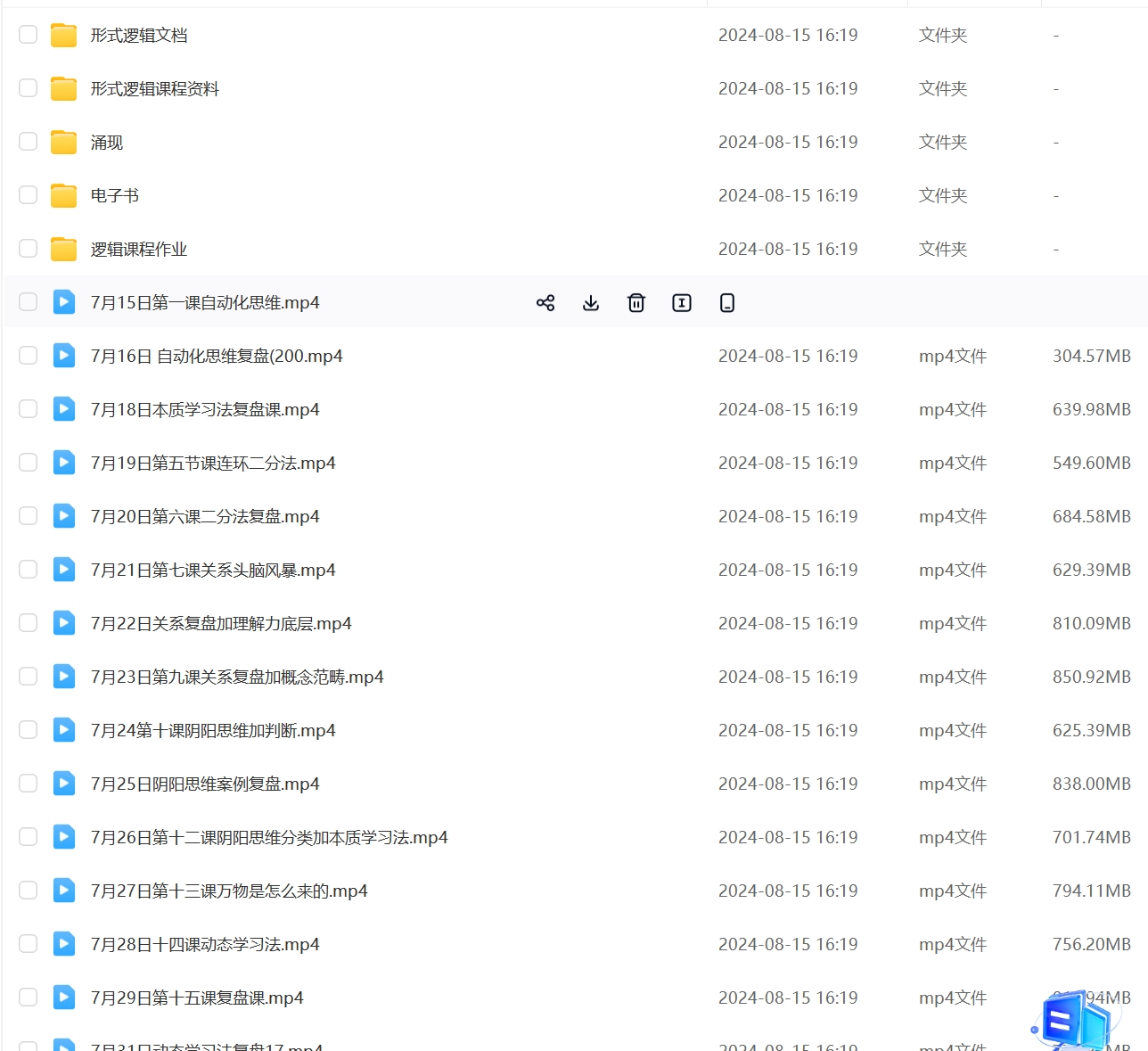Open the floating assistant icon in the corner
Viewport: 1148px width, 1051px height.
click(1074, 1019)
